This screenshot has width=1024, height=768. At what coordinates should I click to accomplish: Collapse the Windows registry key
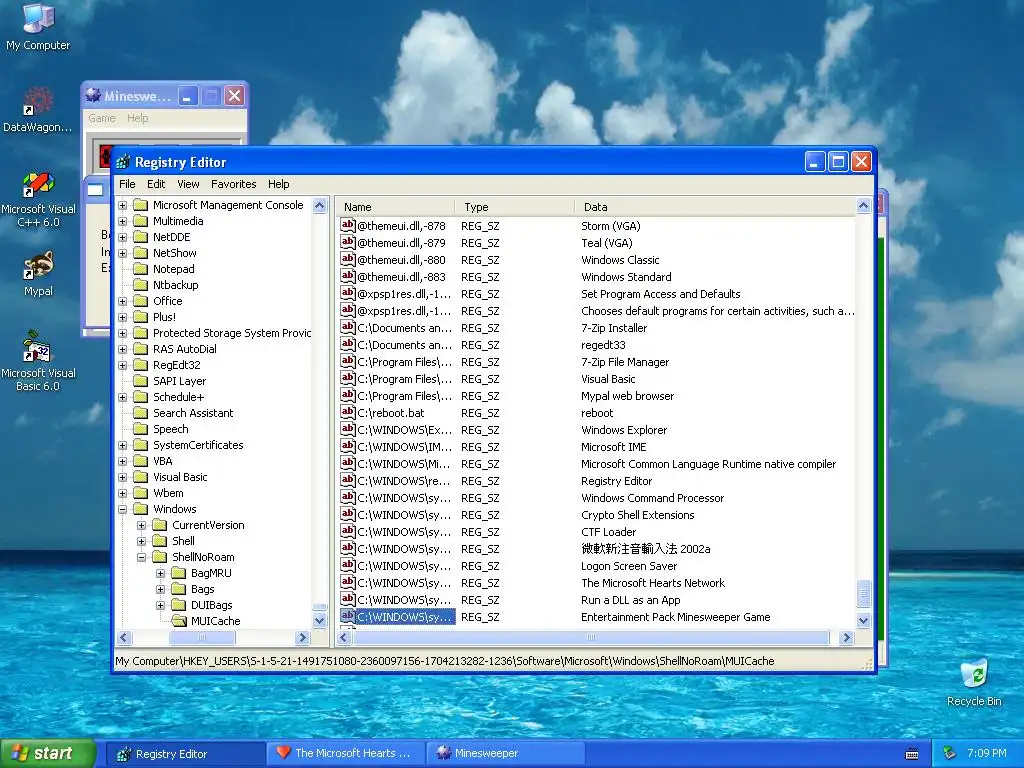point(122,509)
